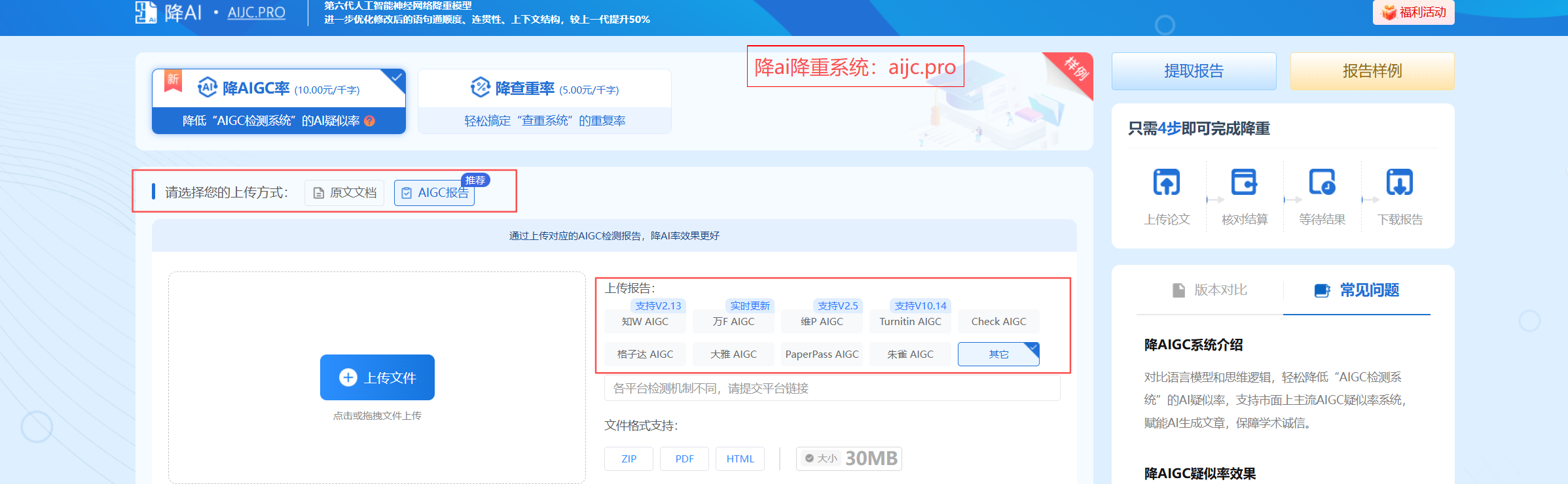Click the 提取报告 button
The width and height of the screenshot is (1568, 484).
pyautogui.click(x=1194, y=71)
